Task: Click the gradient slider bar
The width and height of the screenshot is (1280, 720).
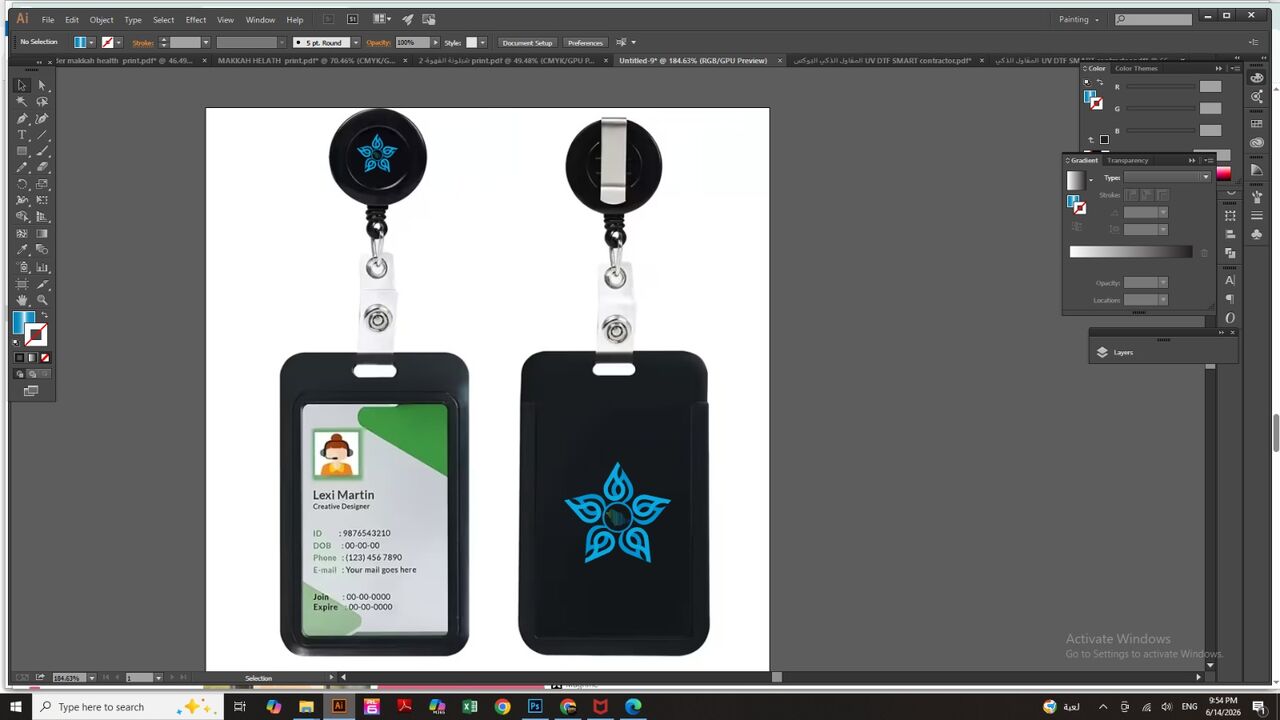Action: 1131,252
